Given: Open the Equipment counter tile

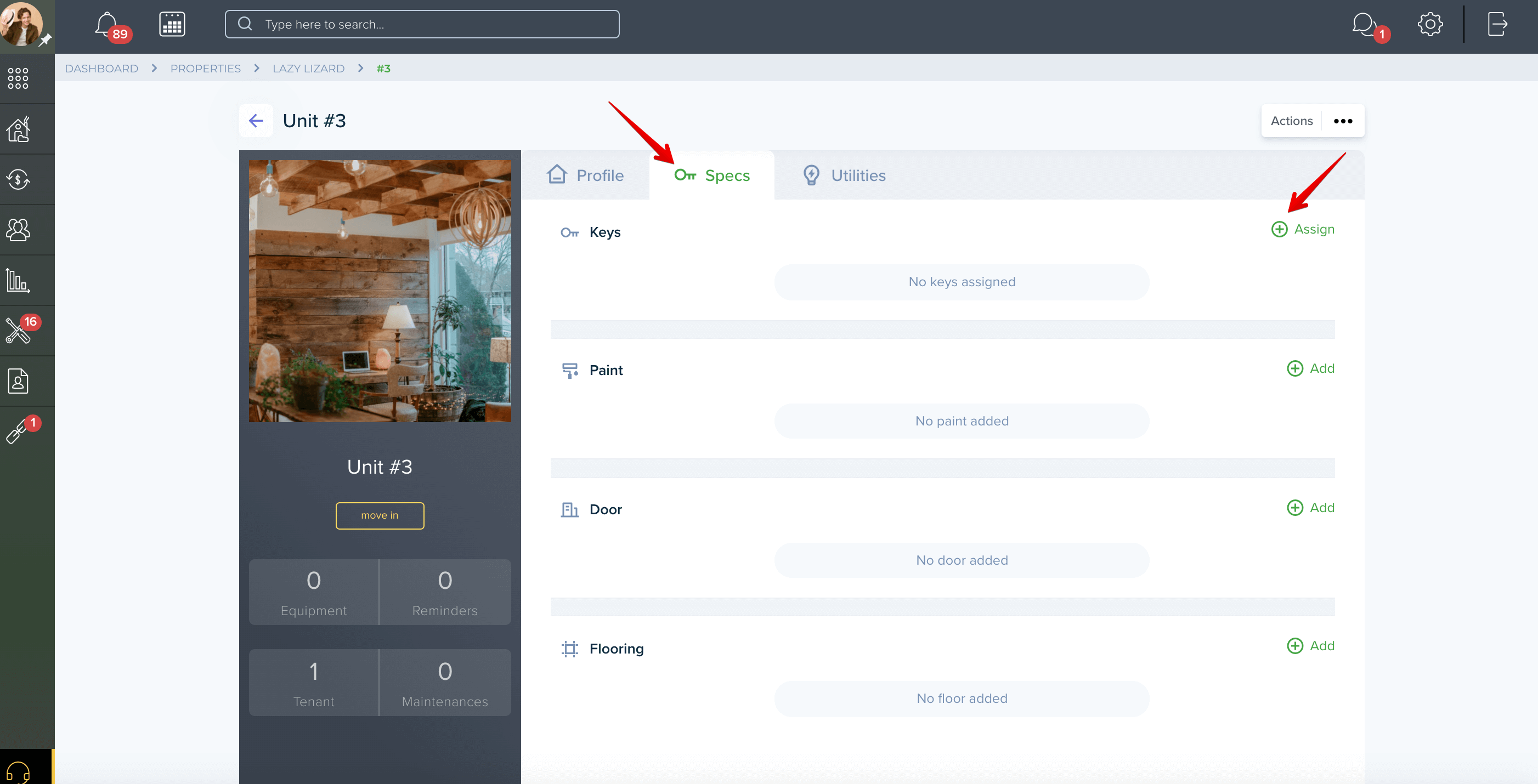Looking at the screenshot, I should tap(313, 592).
